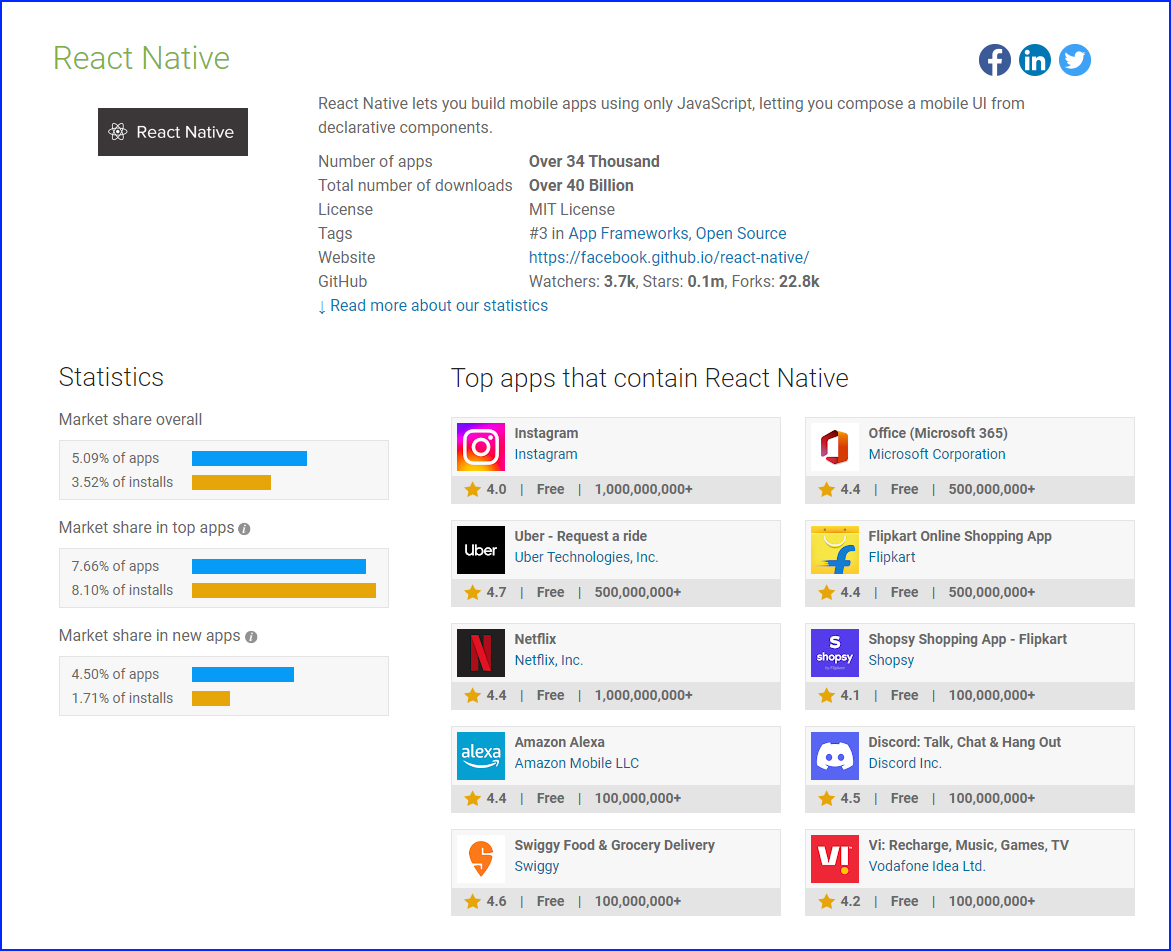Image resolution: width=1171 pixels, height=951 pixels.
Task: Click the Amazon Alexa app icon
Action: tap(481, 756)
